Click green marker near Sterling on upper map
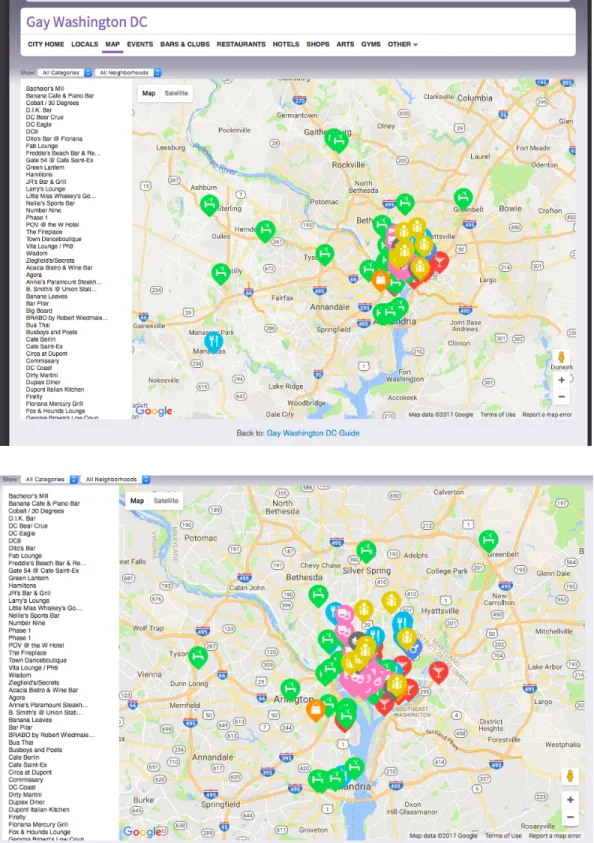Image resolution: width=594 pixels, height=843 pixels. point(209,205)
